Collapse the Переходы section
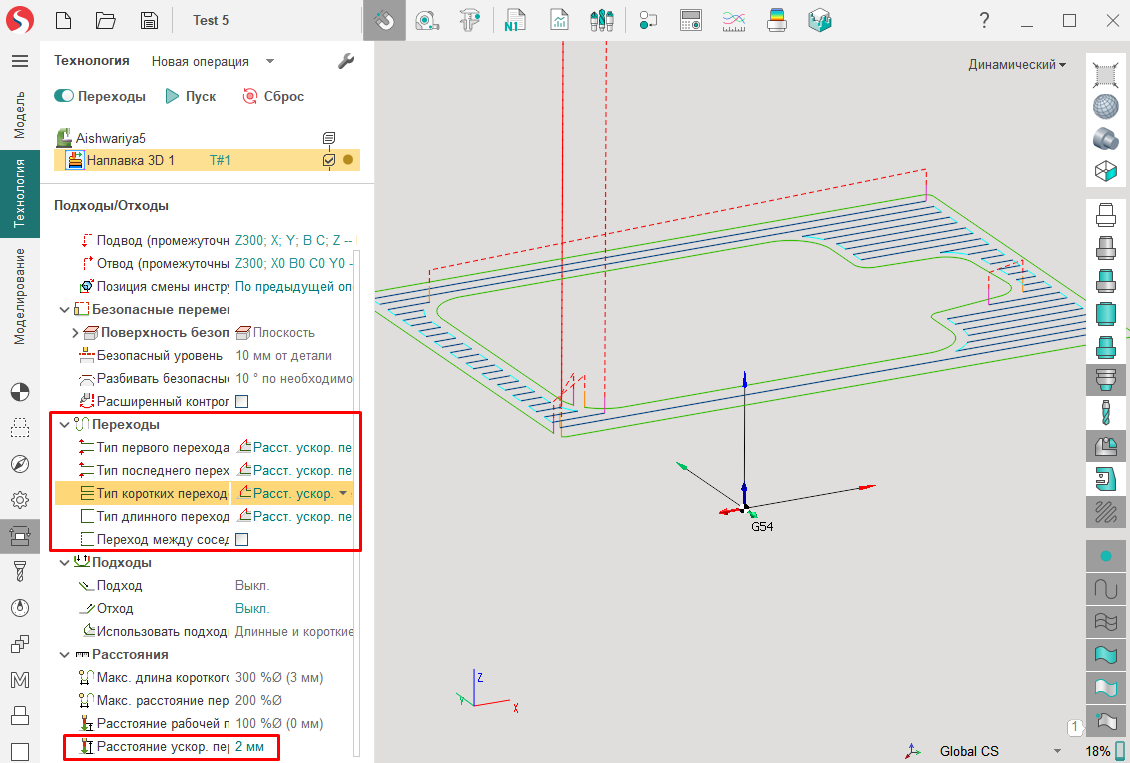1130x763 pixels. click(x=65, y=425)
